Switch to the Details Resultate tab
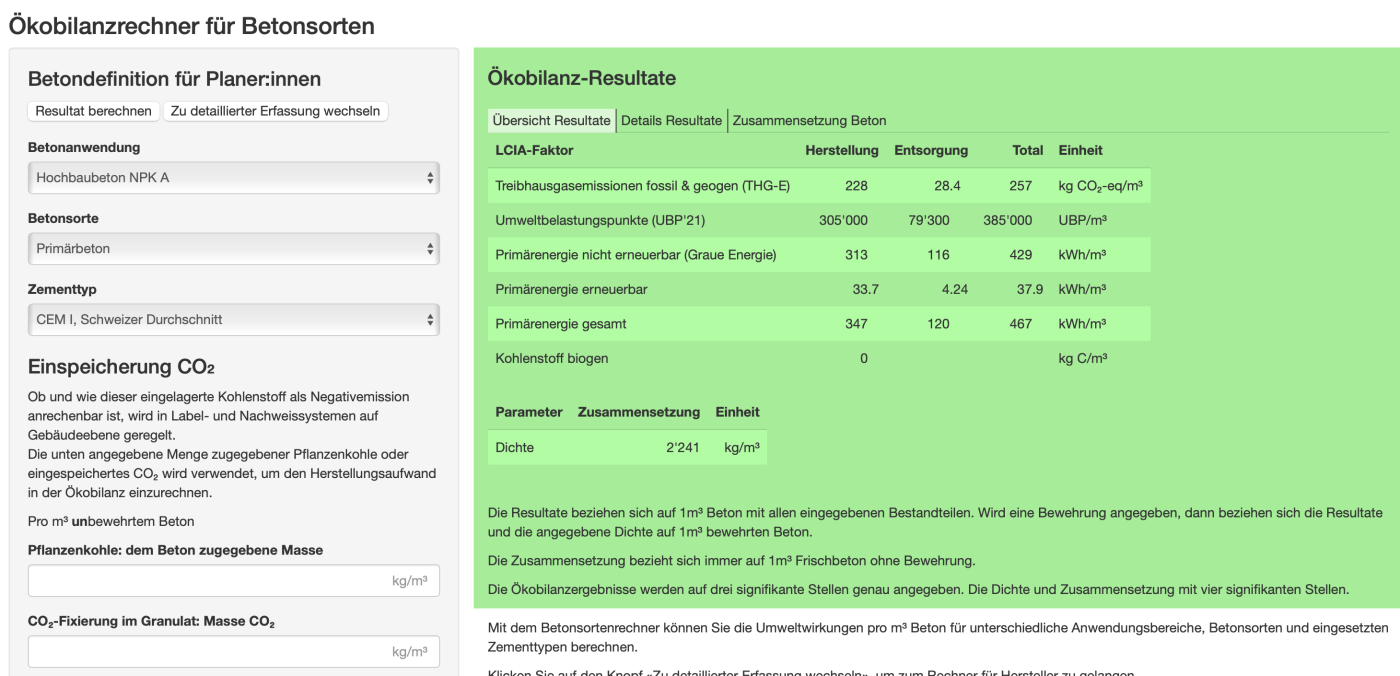 (x=671, y=120)
